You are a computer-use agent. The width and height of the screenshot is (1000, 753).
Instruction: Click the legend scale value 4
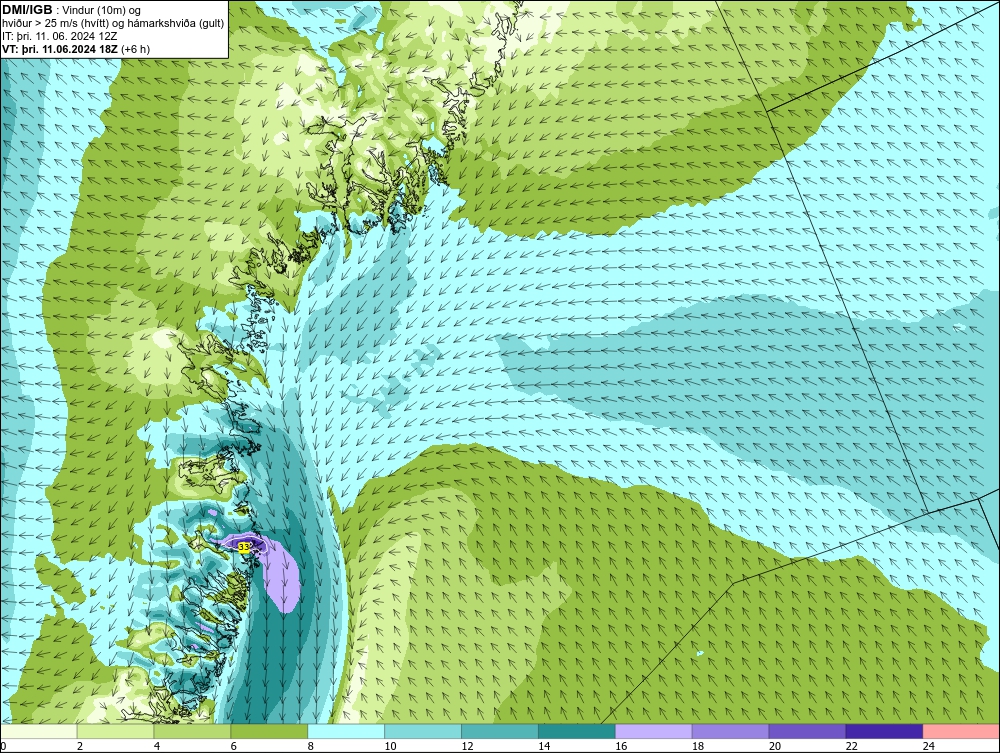tap(157, 746)
